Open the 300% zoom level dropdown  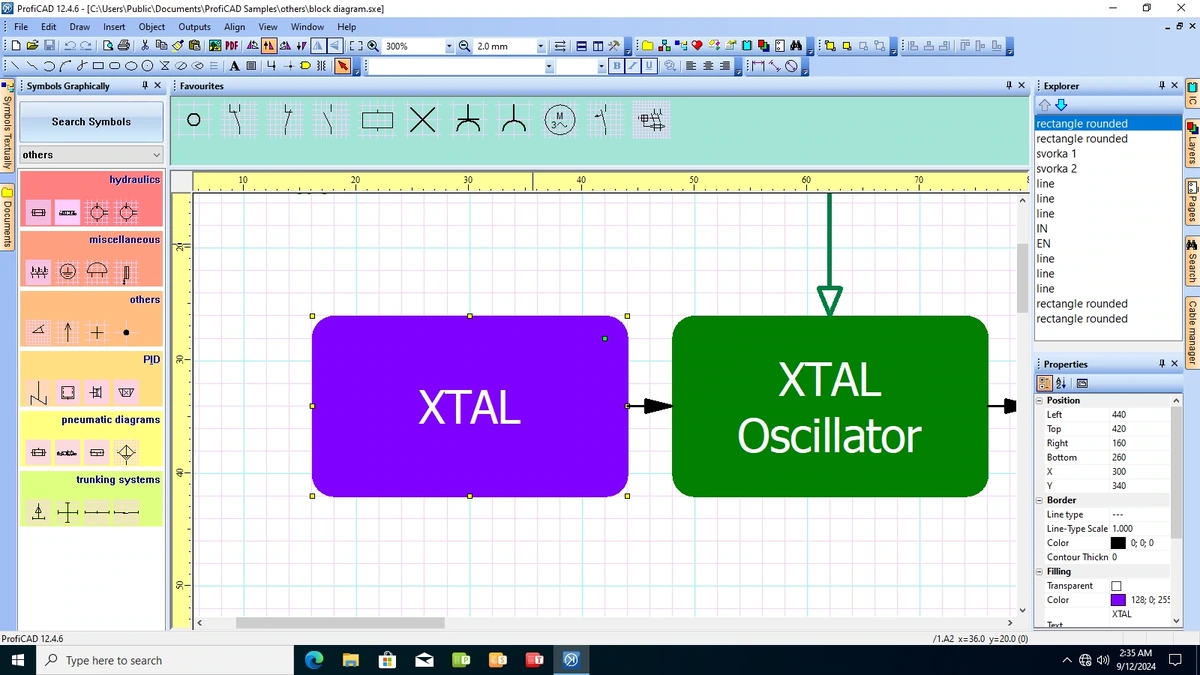click(x=449, y=46)
